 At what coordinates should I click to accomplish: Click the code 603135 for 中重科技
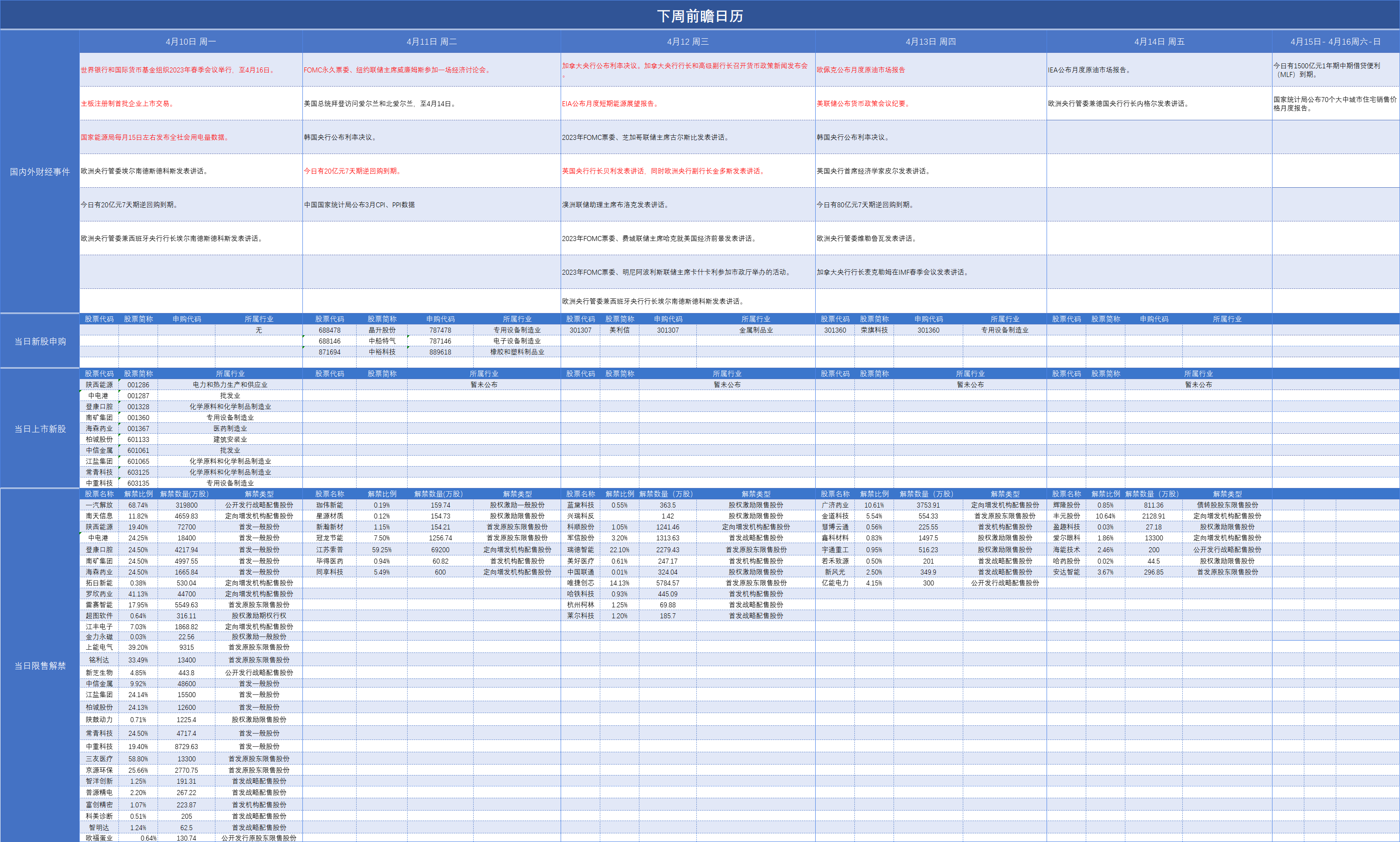click(138, 483)
